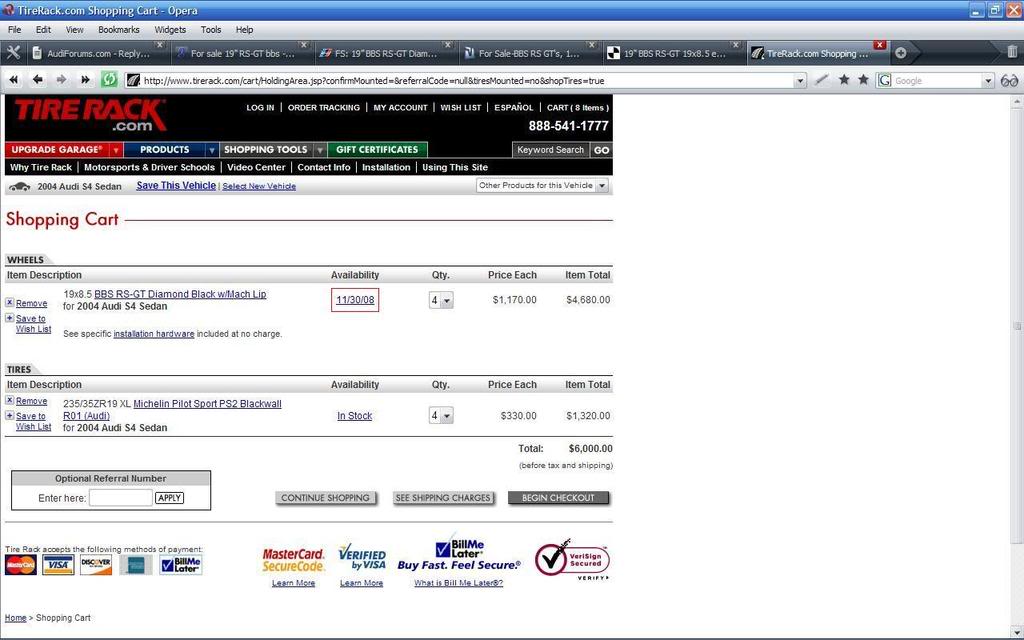The image size is (1024, 640).
Task: Click the referral number Enter here field
Action: point(120,497)
